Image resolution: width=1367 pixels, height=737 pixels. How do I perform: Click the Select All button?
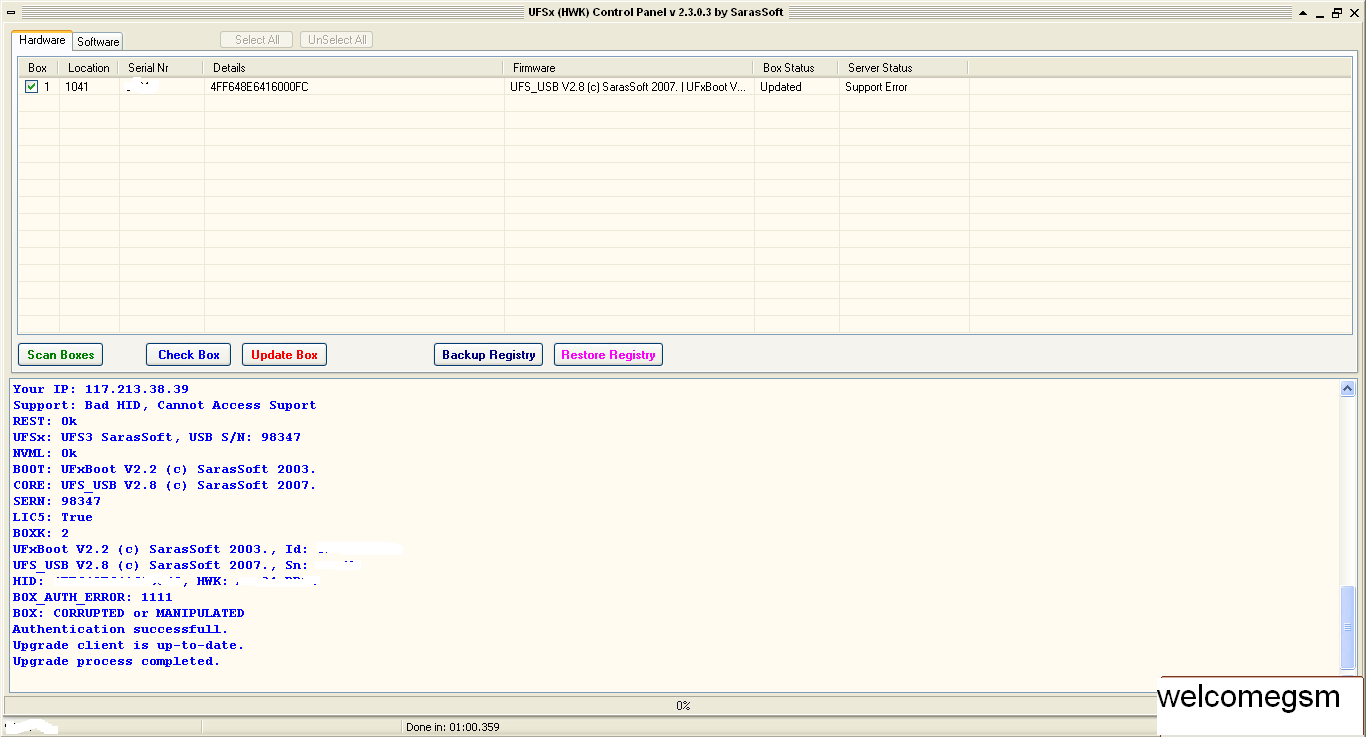[257, 40]
